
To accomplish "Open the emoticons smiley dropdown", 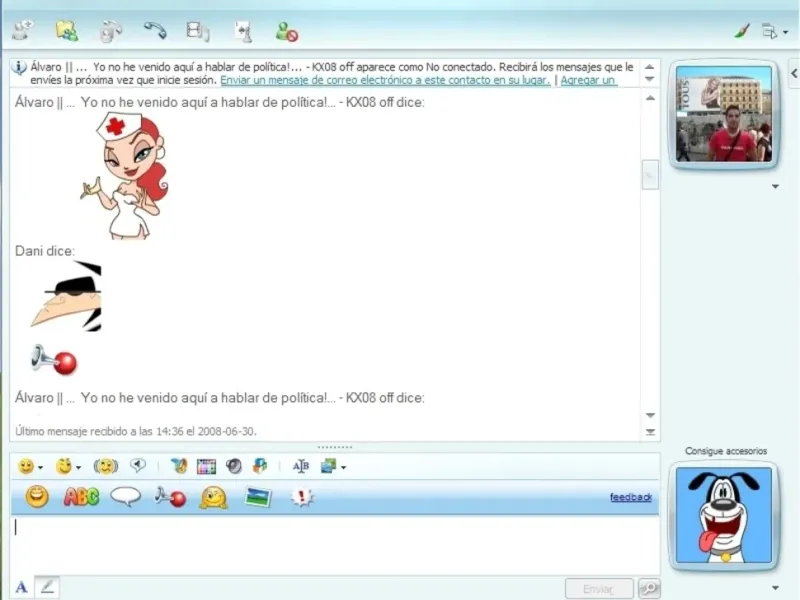I will coord(30,466).
